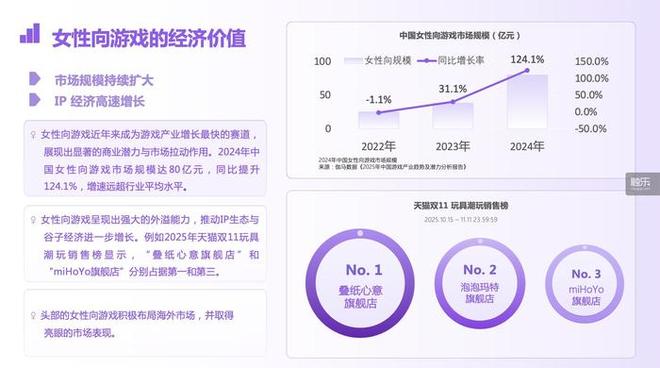This screenshot has width=660, height=368.
Task: Select the heading IP 经济高速增长
Action: click(99, 101)
